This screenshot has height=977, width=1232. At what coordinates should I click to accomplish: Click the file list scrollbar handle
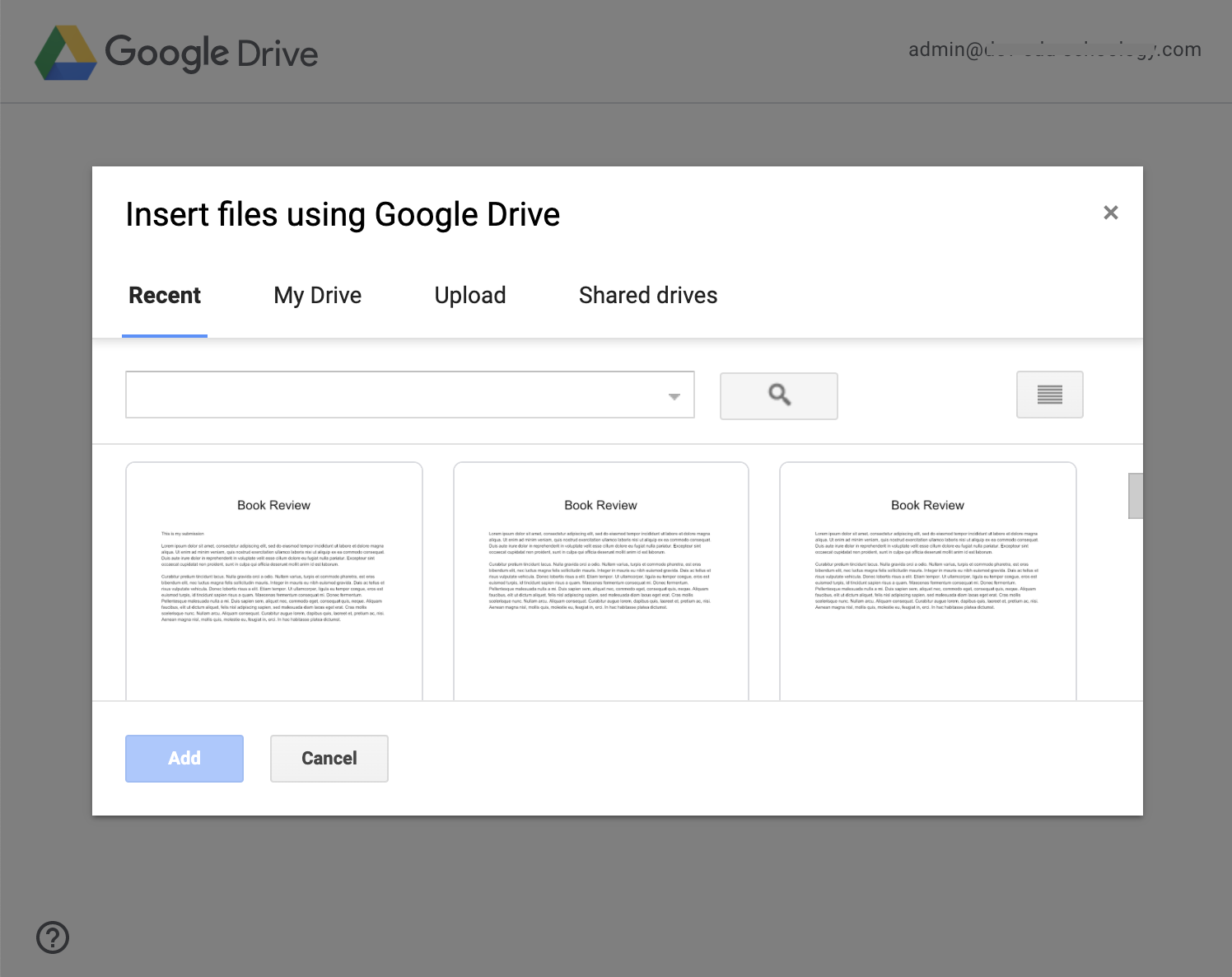(x=1135, y=496)
